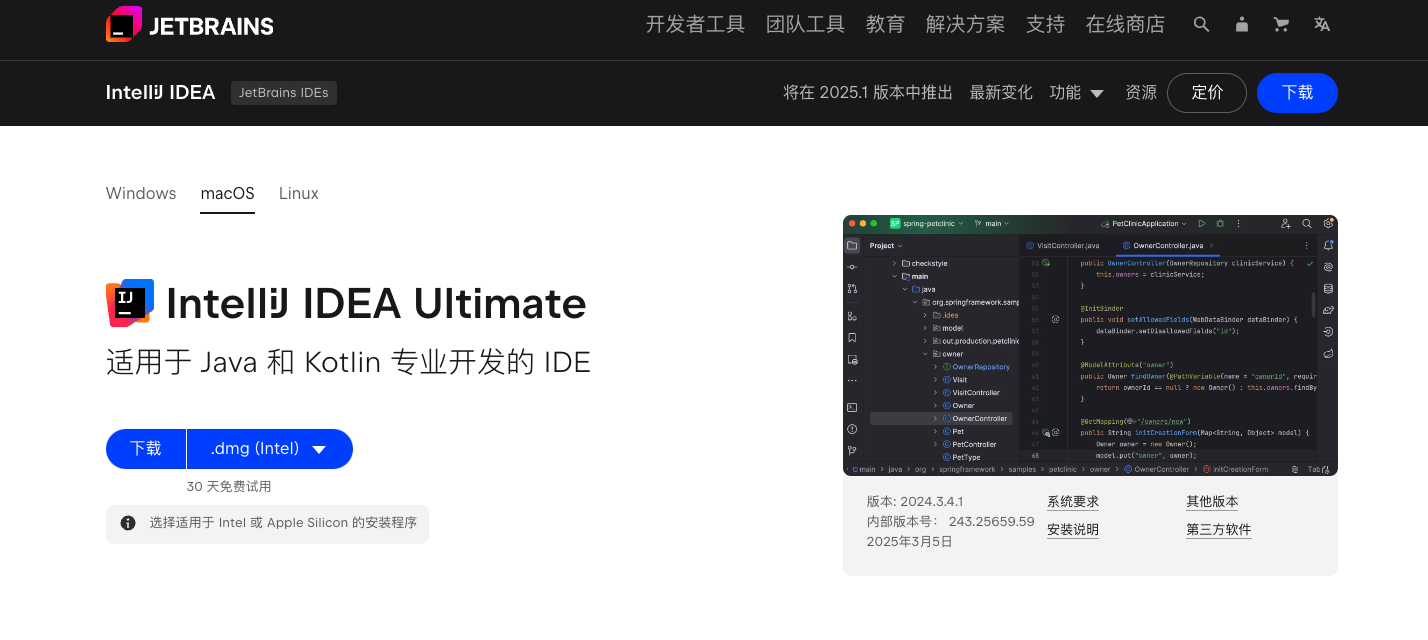Open the shopping cart icon
The image size is (1428, 640).
(1281, 25)
